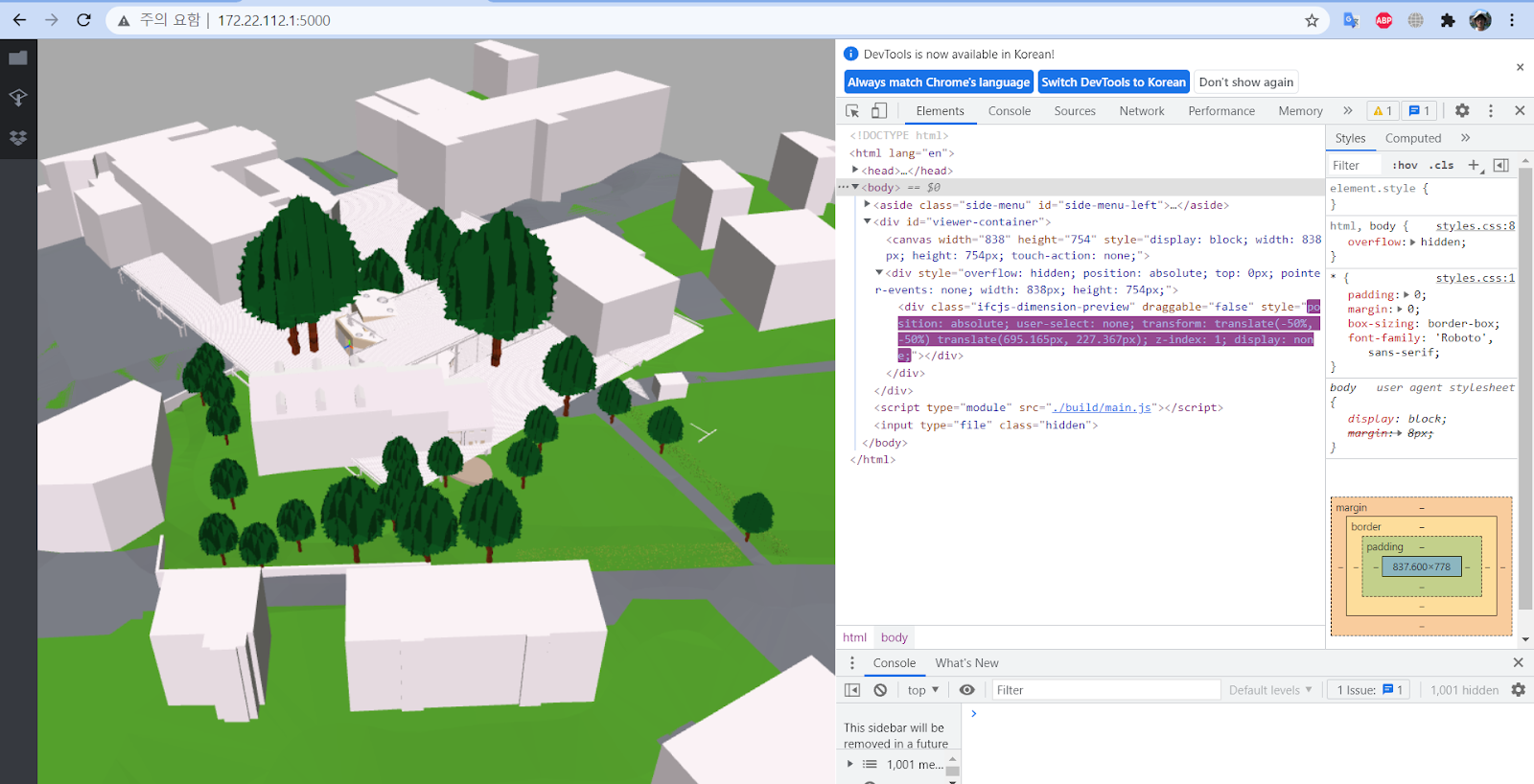Click Always match Chrome's language button
The height and width of the screenshot is (784, 1534).
[939, 82]
